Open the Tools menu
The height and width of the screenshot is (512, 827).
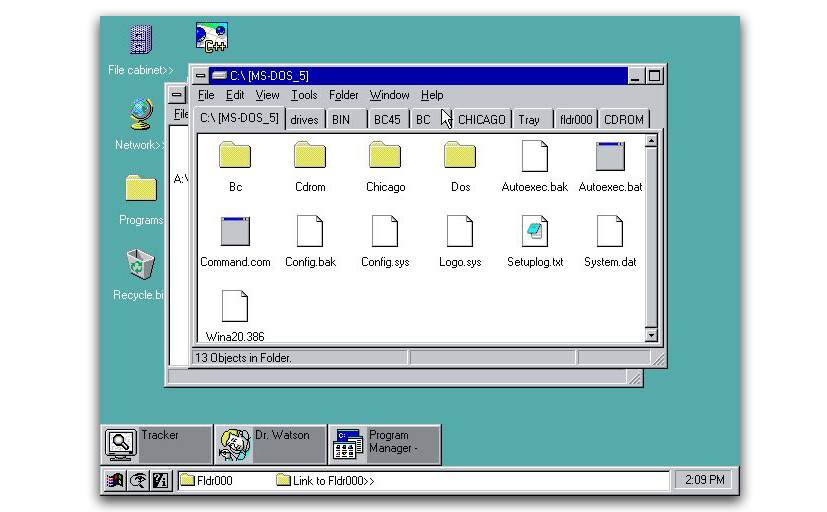click(304, 95)
